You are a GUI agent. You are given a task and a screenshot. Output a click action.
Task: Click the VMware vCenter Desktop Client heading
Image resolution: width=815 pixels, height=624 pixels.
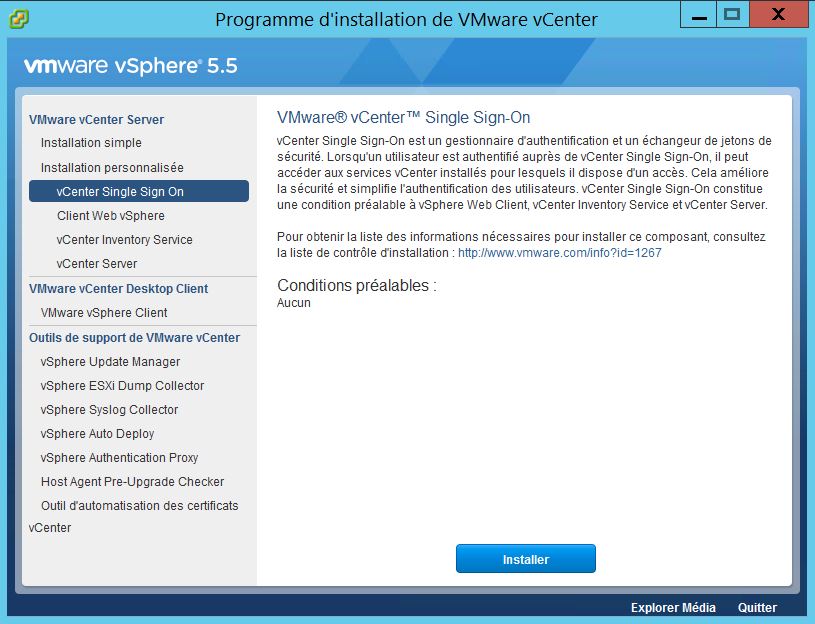click(119, 289)
